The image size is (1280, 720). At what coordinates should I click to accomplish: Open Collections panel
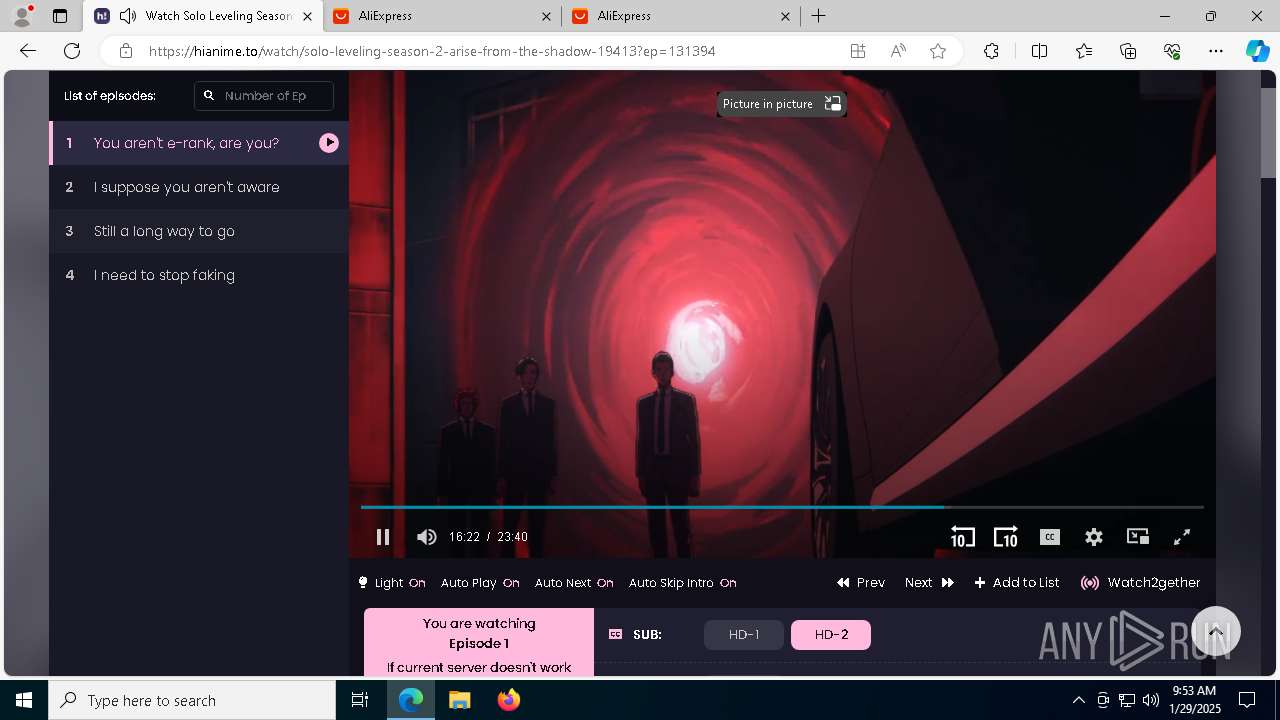point(1128,51)
